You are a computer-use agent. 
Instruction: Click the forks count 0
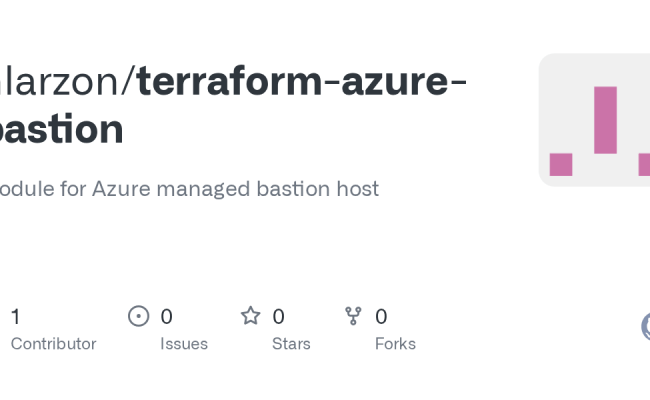click(x=381, y=317)
